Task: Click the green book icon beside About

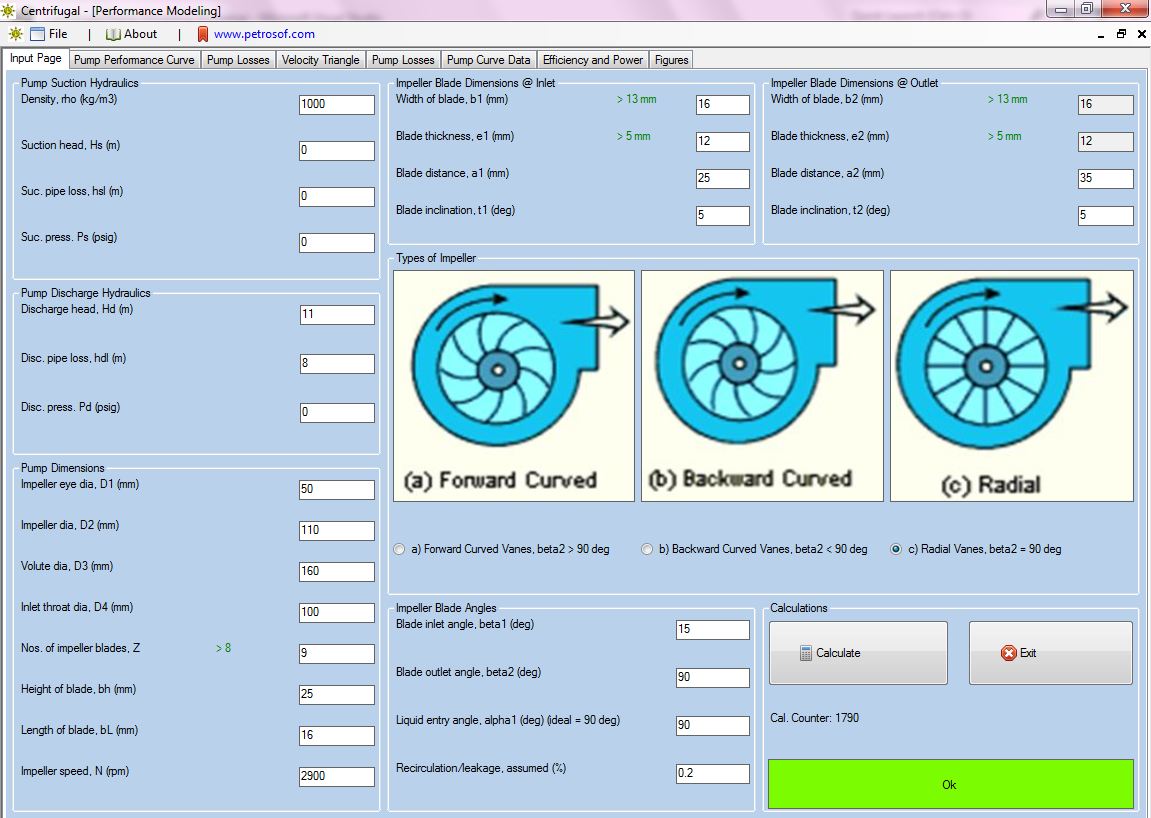Action: (112, 33)
